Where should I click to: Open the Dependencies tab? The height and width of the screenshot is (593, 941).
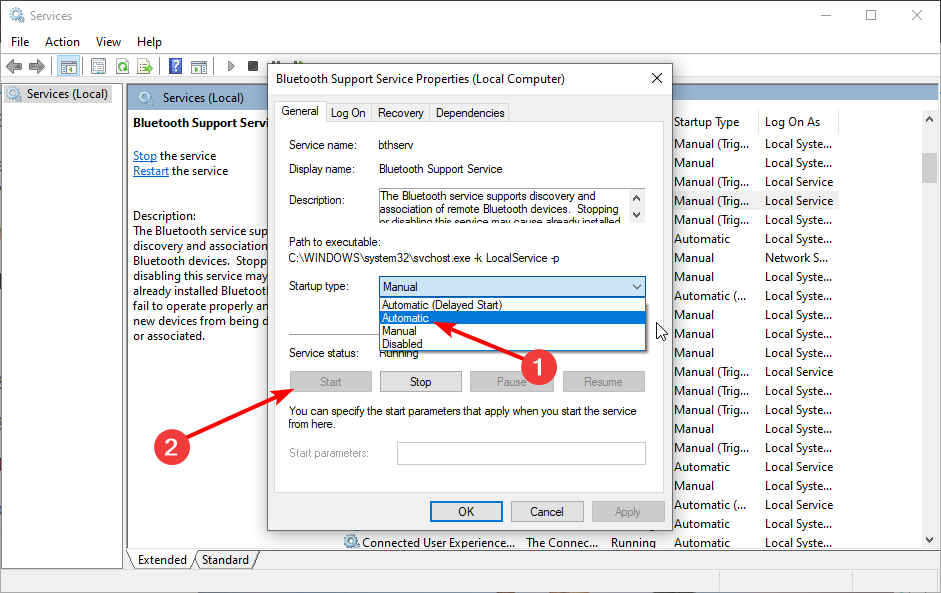point(470,113)
